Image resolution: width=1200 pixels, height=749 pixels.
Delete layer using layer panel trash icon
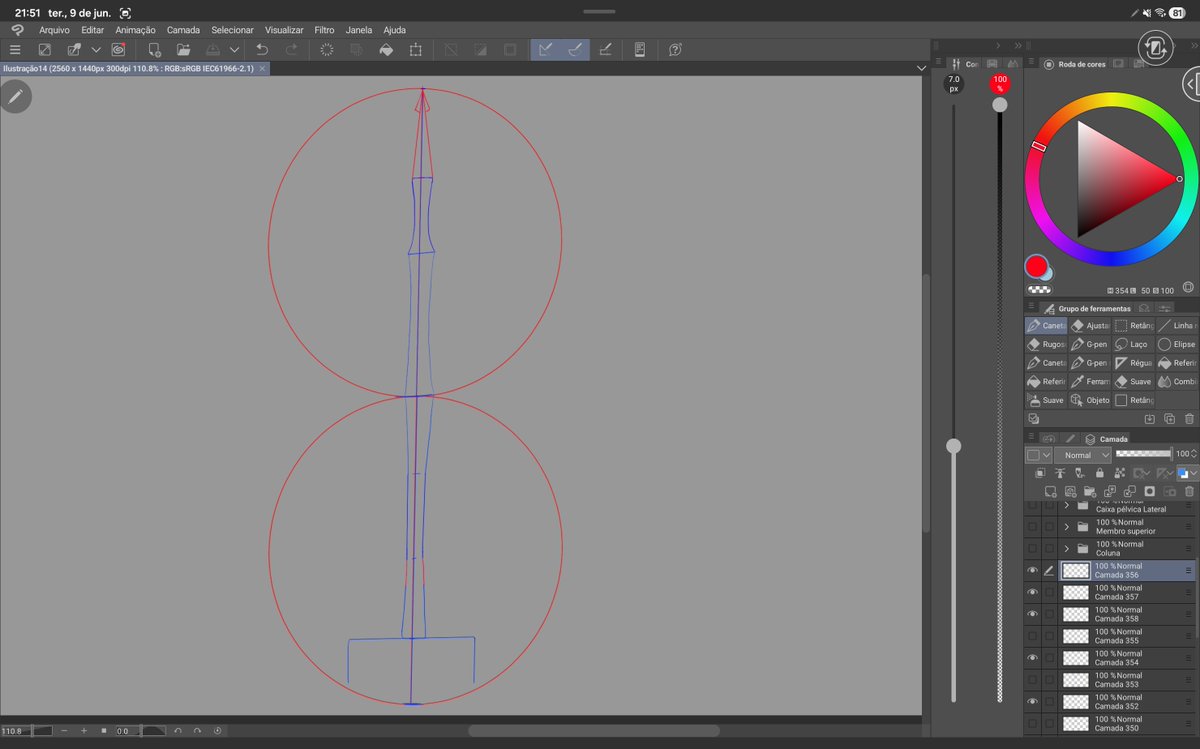click(1189, 492)
